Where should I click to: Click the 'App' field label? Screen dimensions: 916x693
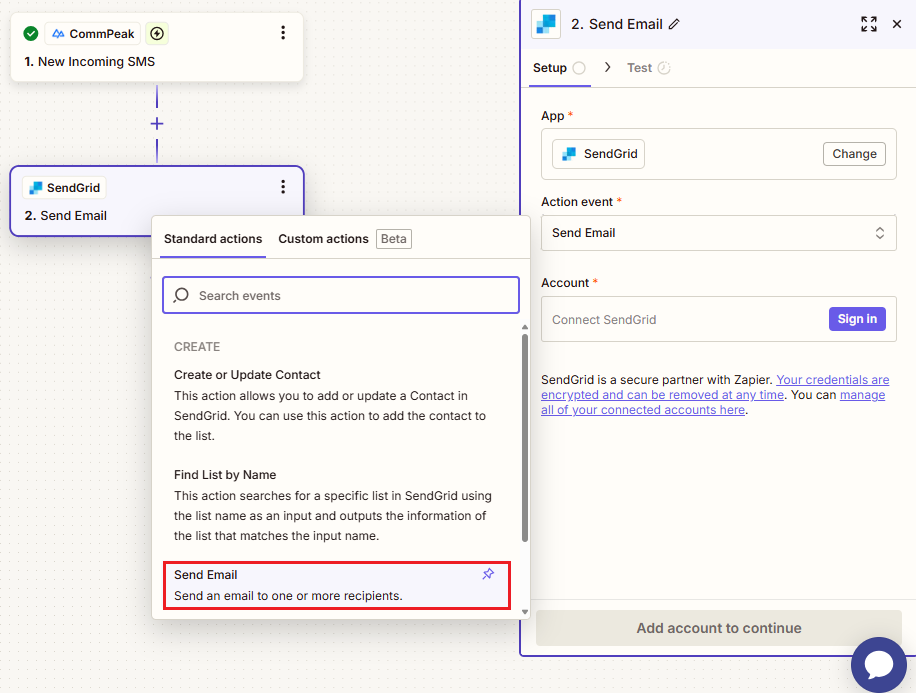point(552,116)
